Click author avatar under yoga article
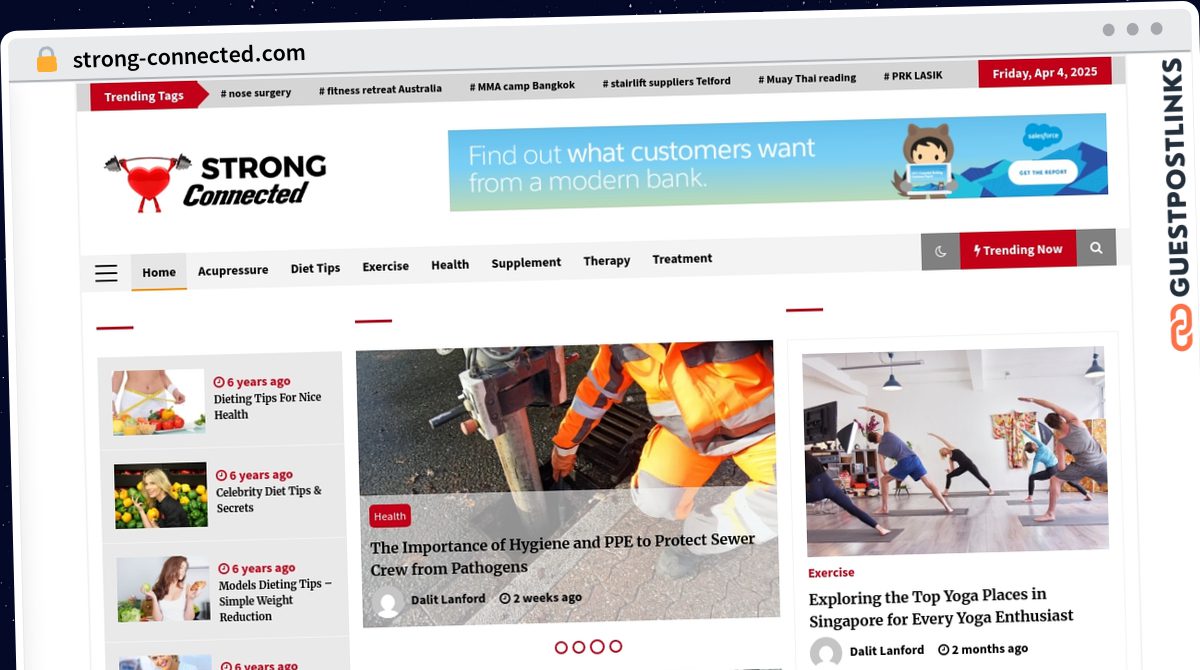1200x670 pixels. pos(826,653)
